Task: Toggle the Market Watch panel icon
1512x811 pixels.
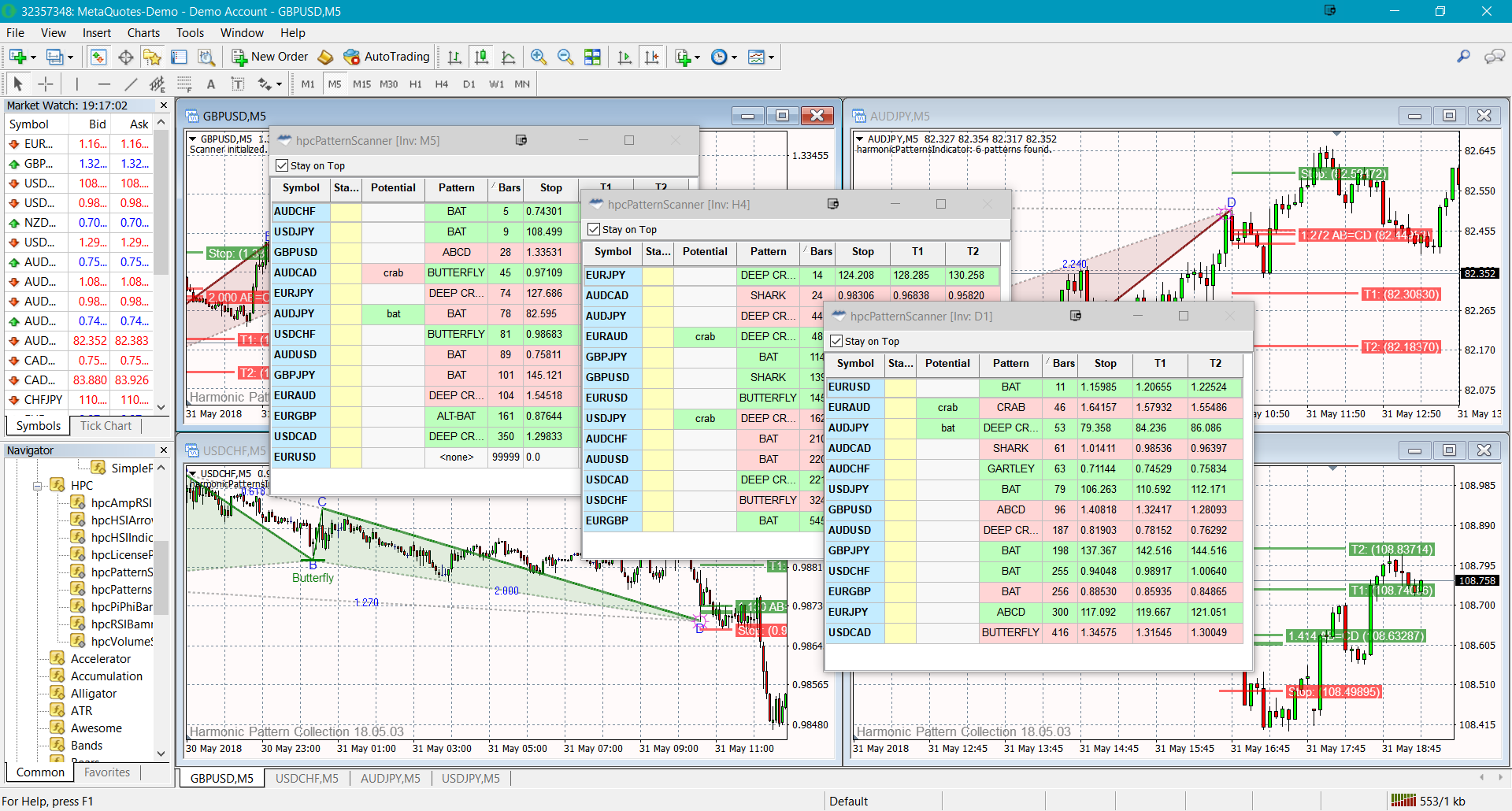Action: [98, 57]
